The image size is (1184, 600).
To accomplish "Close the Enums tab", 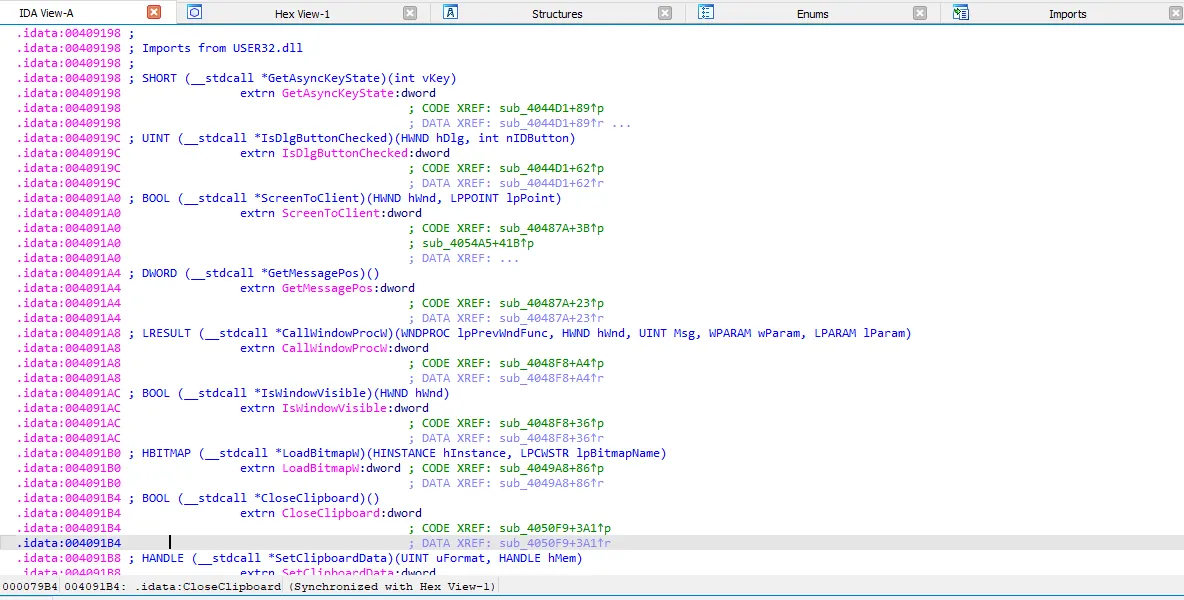I will coord(920,13).
